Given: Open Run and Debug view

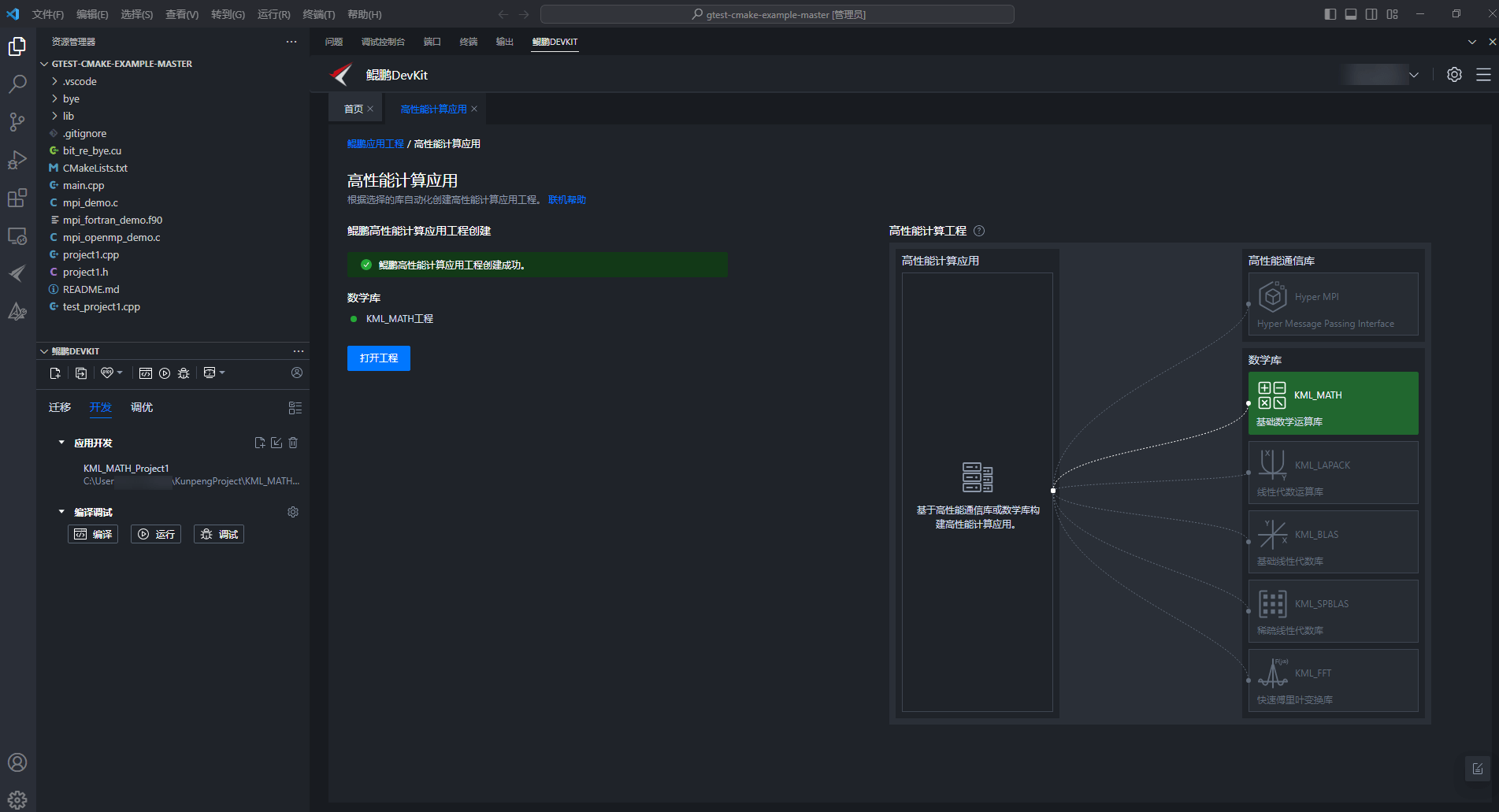Looking at the screenshot, I should [17, 159].
